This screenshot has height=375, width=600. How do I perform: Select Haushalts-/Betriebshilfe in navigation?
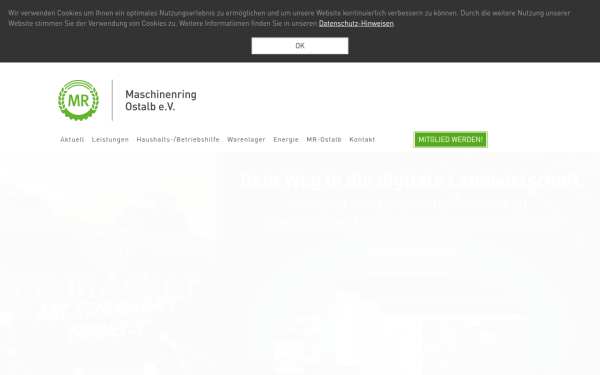[178, 140]
